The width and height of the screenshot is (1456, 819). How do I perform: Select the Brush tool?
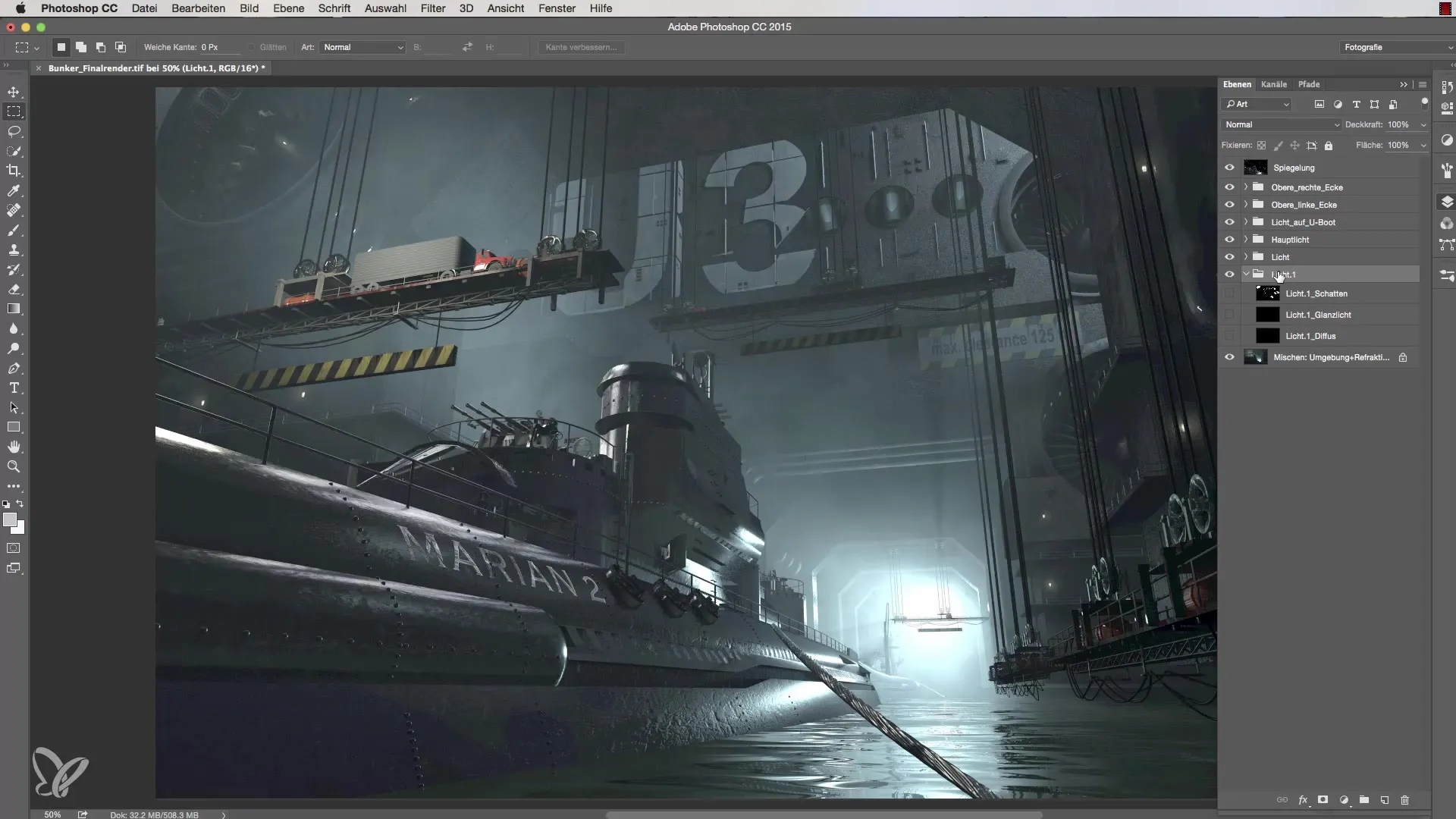[14, 230]
